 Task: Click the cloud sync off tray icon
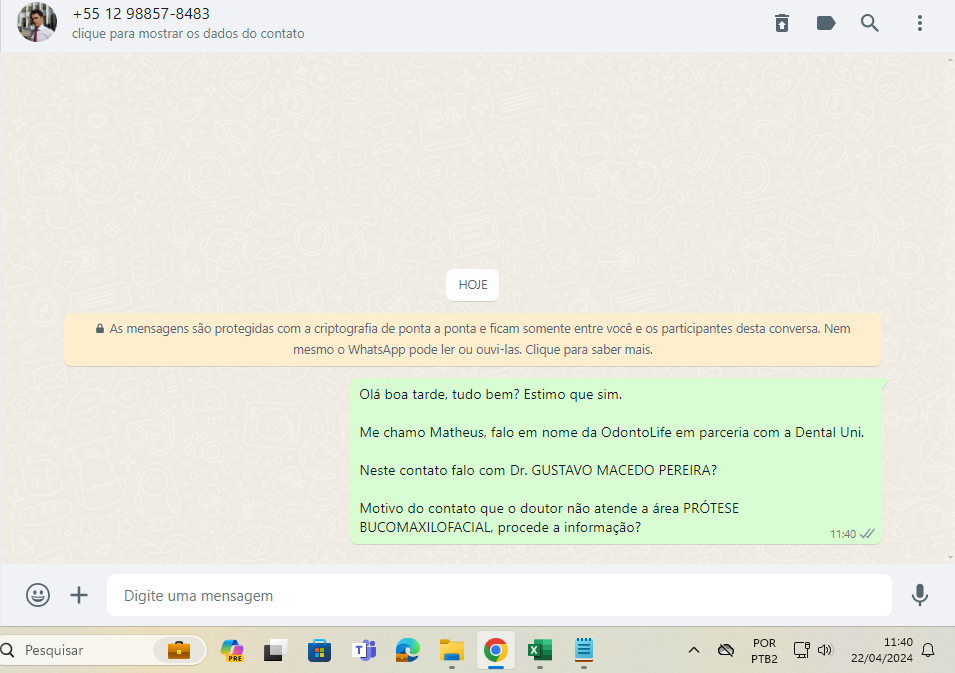[726, 650]
